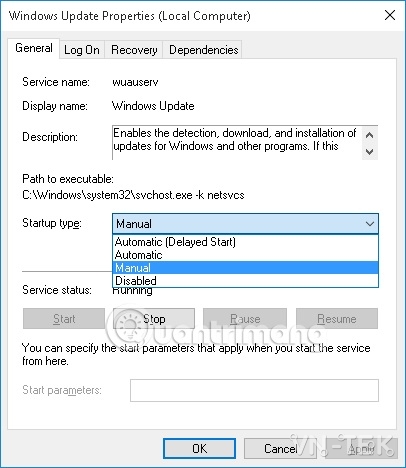Switch to the Log On tab
The width and height of the screenshot is (406, 468).
[x=82, y=50]
